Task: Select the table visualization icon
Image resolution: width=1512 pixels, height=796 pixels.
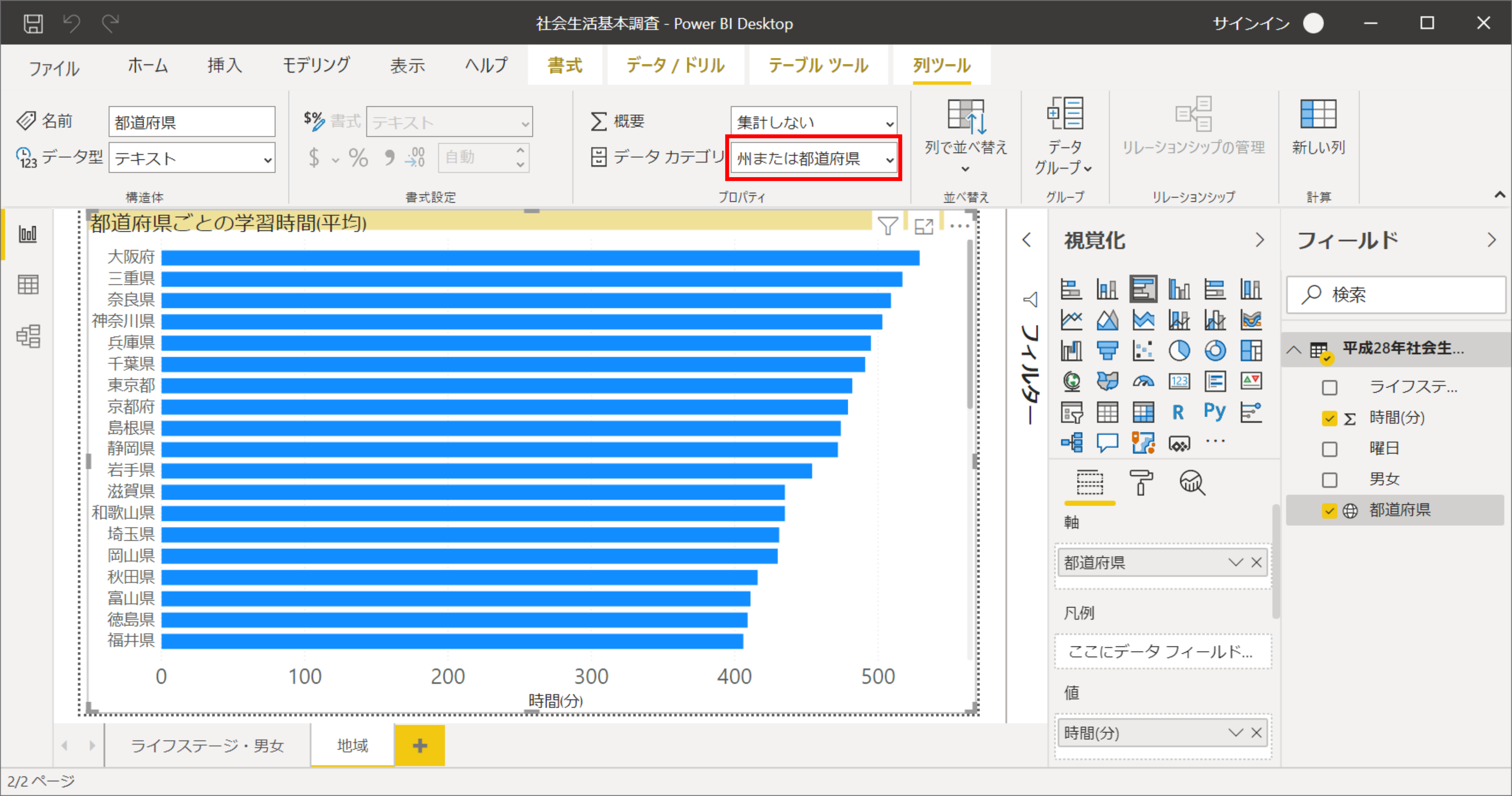Action: point(1107,412)
